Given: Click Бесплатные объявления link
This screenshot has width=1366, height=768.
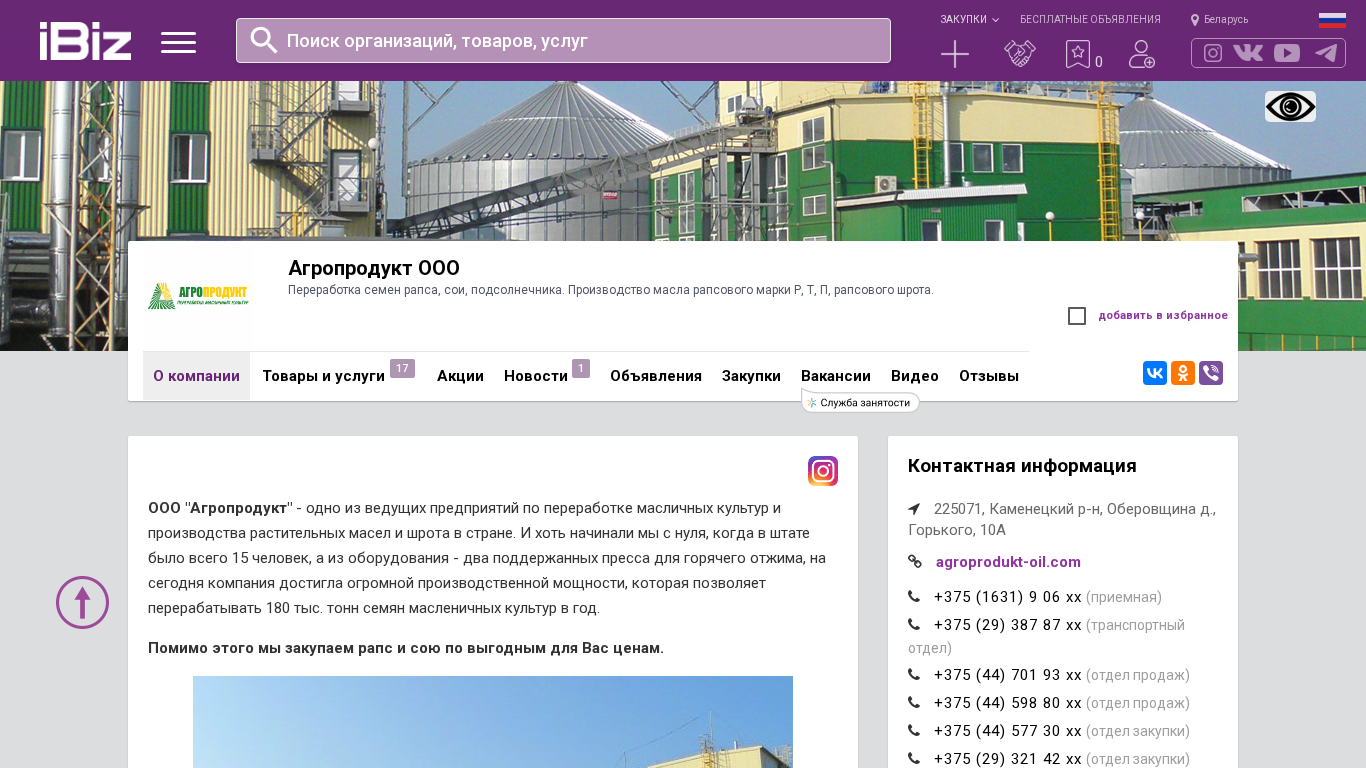Looking at the screenshot, I should (1090, 20).
